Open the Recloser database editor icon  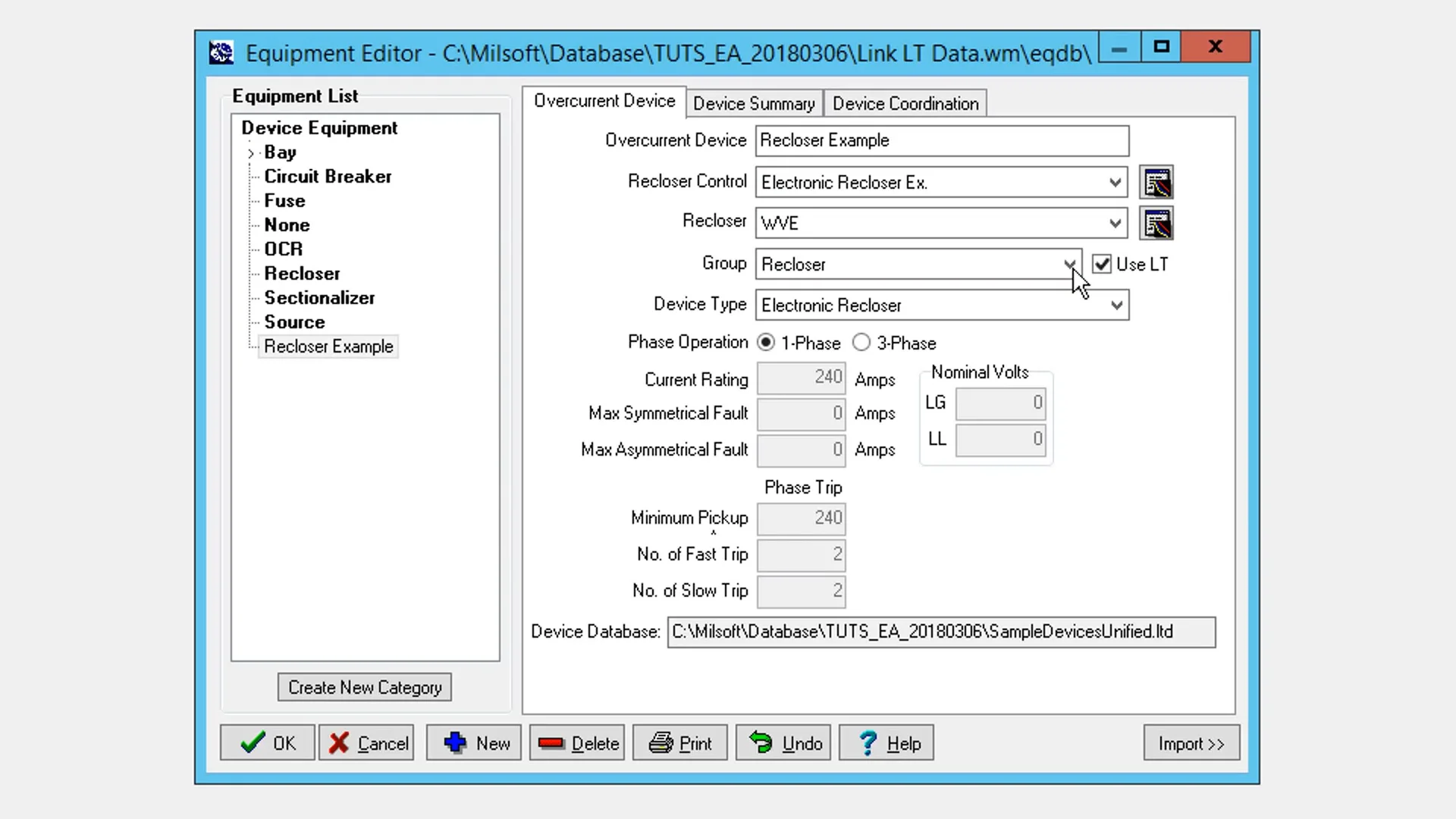point(1157,223)
